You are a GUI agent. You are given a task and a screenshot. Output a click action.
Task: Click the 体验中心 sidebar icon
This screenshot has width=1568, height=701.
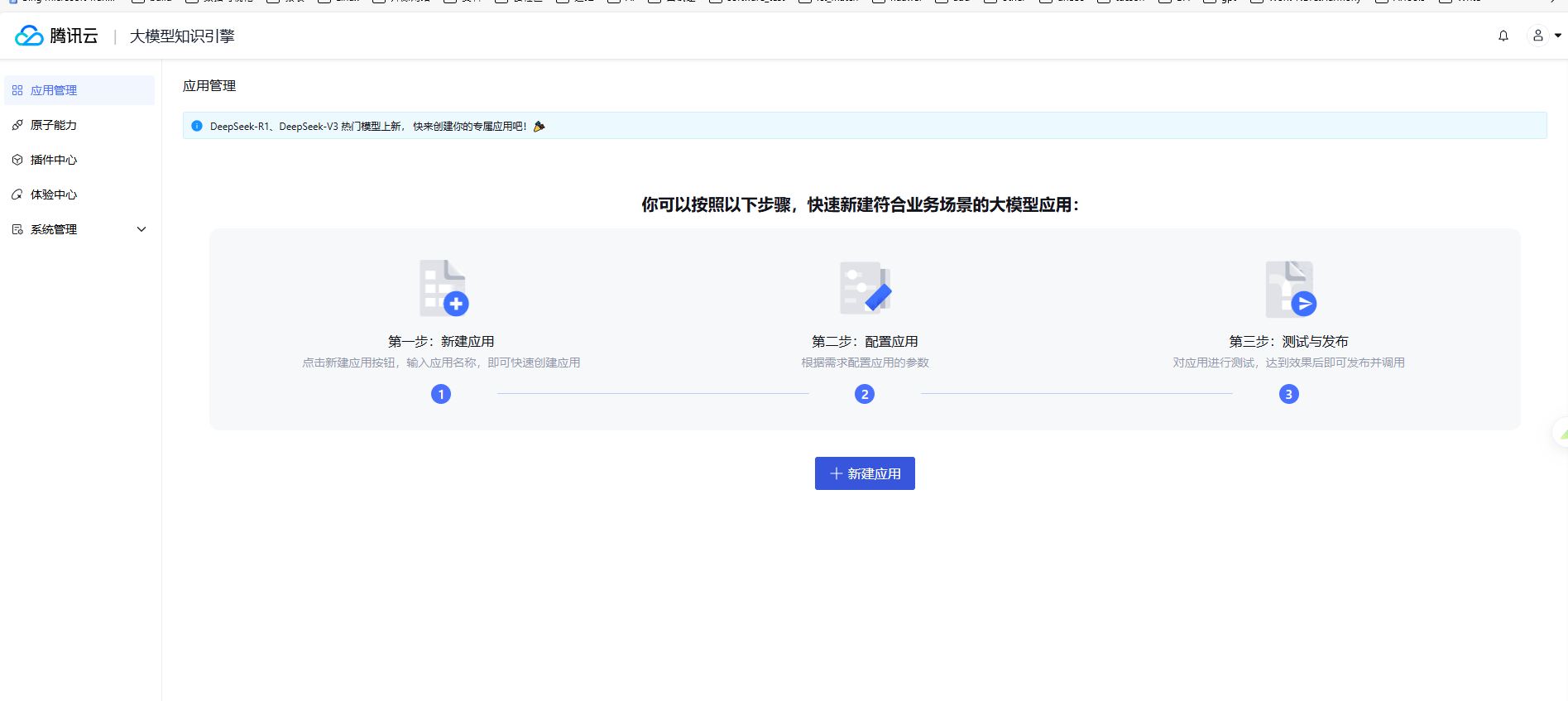17,194
